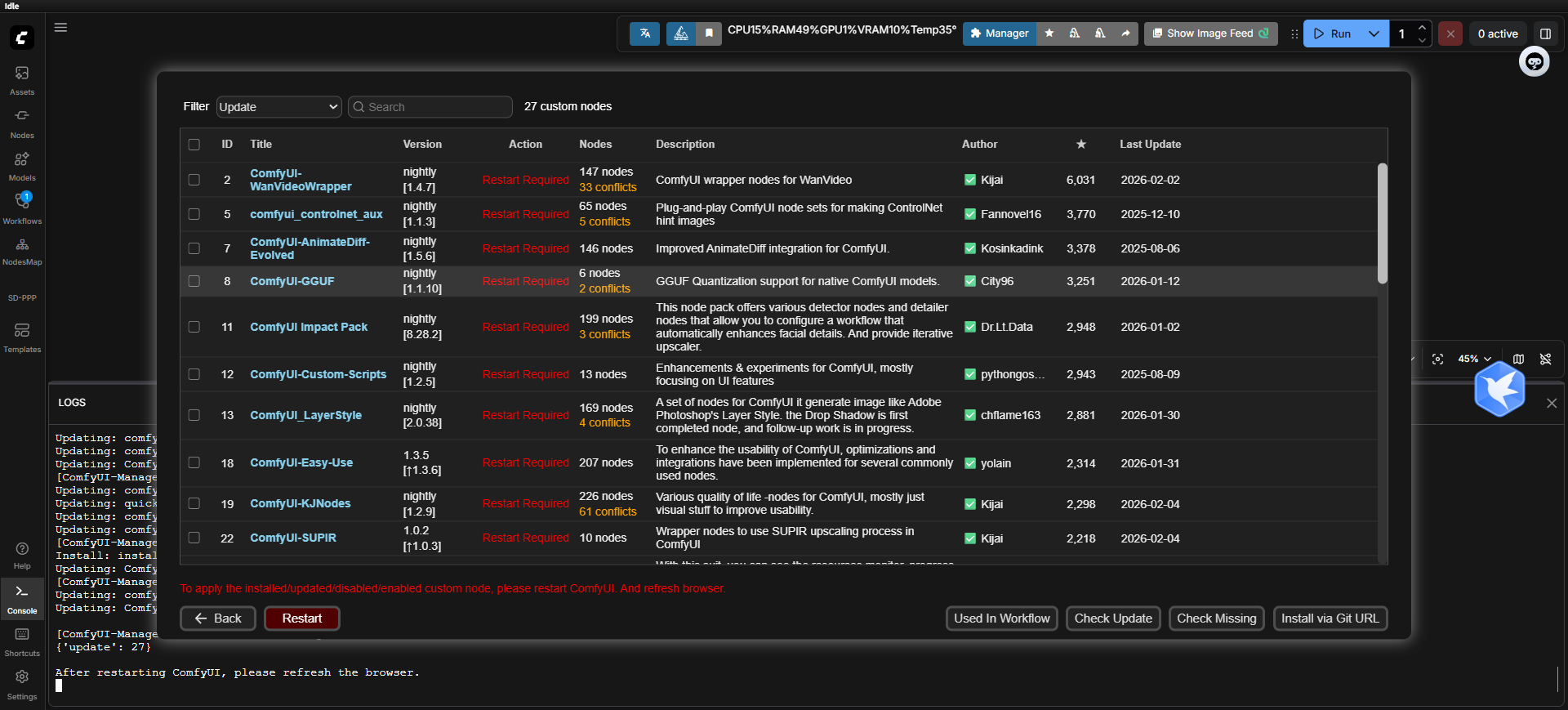The height and width of the screenshot is (710, 1568).
Task: Click Install via Git URL button
Action: (x=1330, y=618)
